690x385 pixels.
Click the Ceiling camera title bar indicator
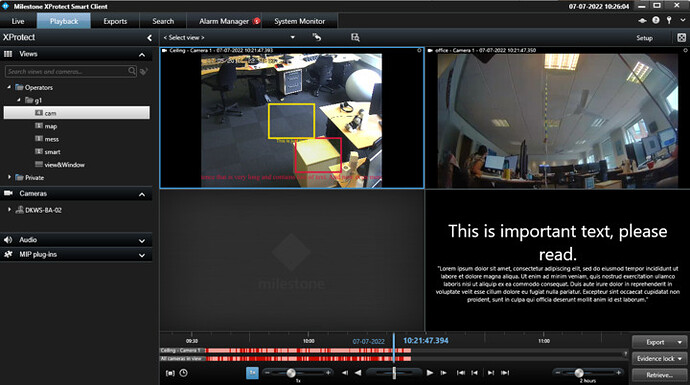[x=419, y=50]
